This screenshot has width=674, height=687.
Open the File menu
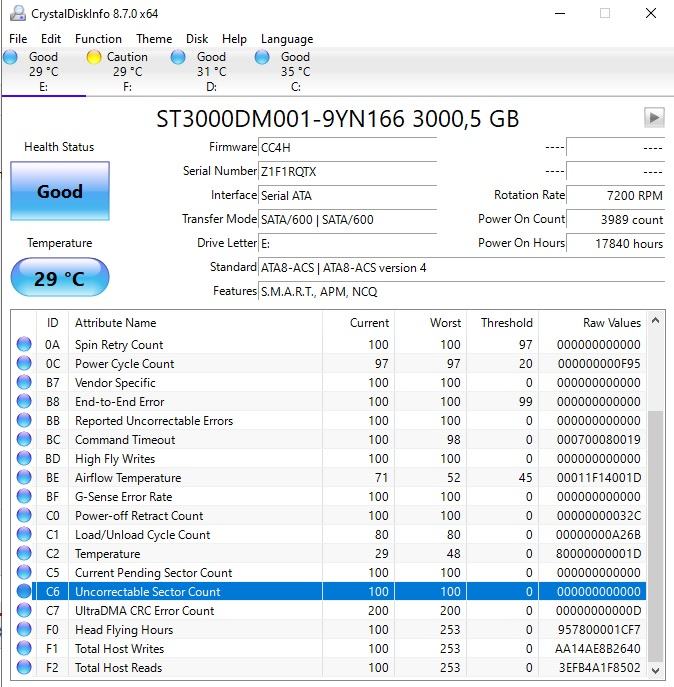(18, 39)
